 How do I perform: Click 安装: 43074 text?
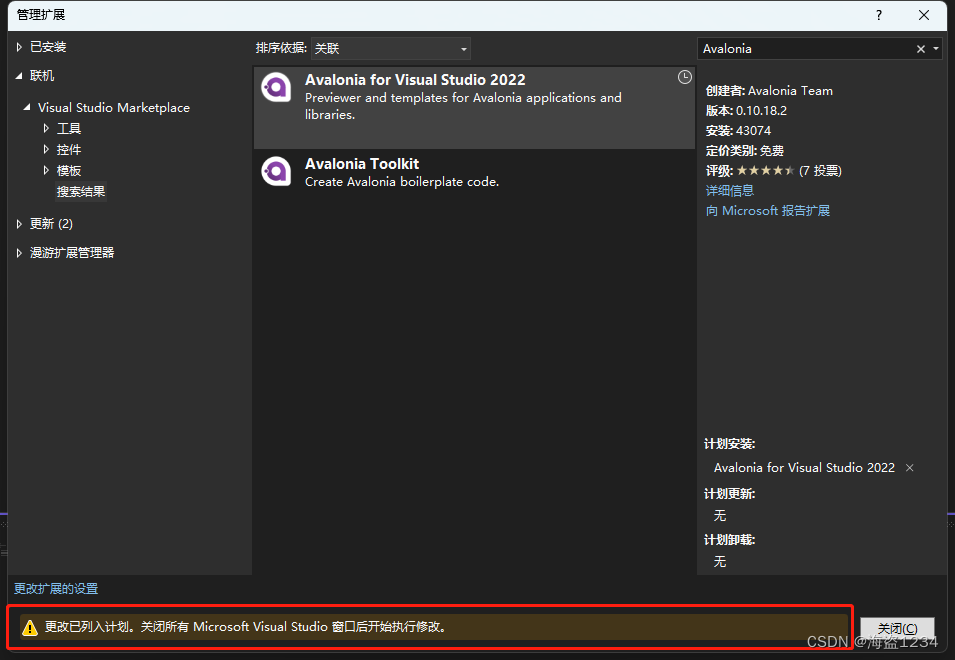point(738,131)
